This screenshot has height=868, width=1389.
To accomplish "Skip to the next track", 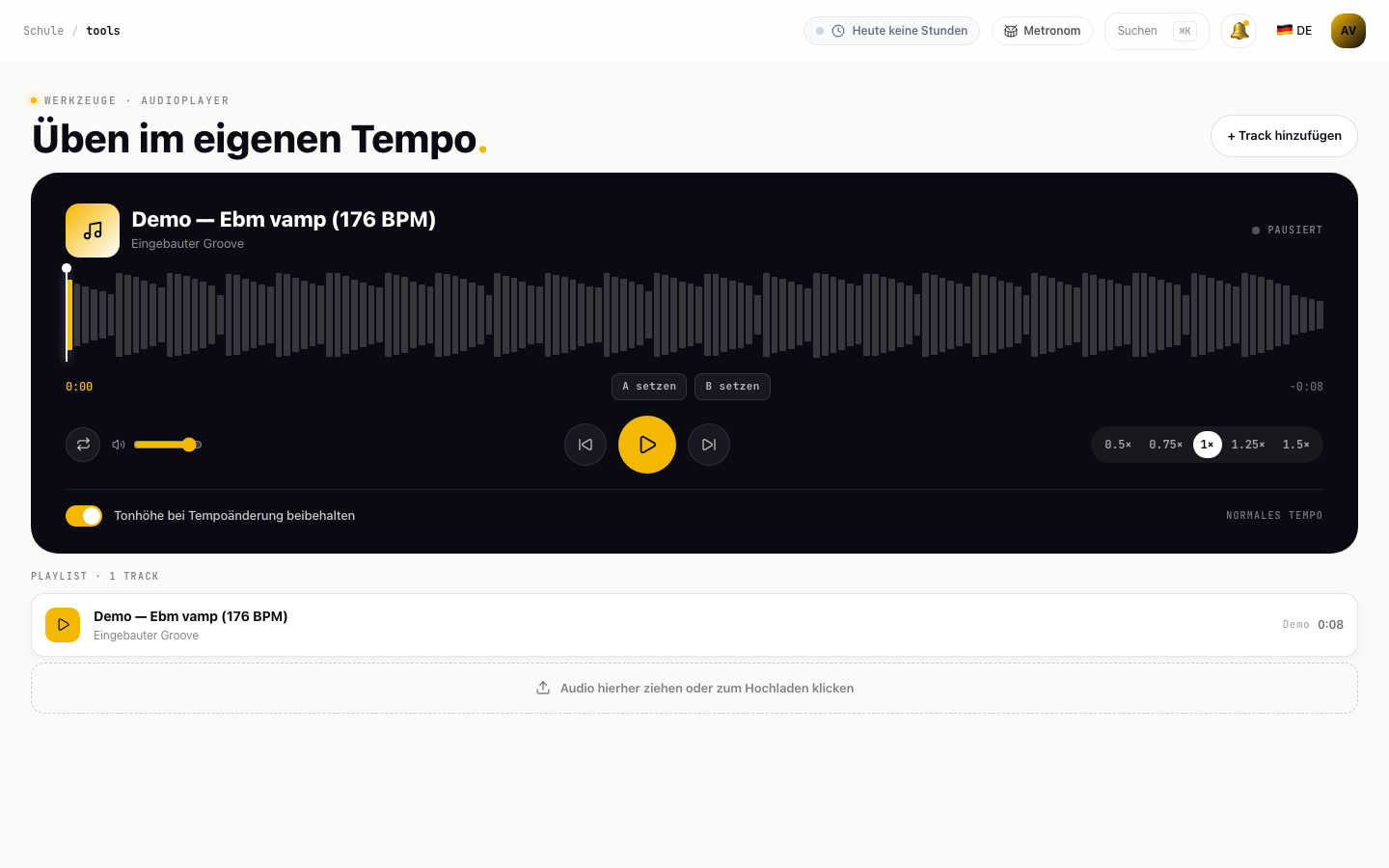I will pyautogui.click(x=709, y=445).
